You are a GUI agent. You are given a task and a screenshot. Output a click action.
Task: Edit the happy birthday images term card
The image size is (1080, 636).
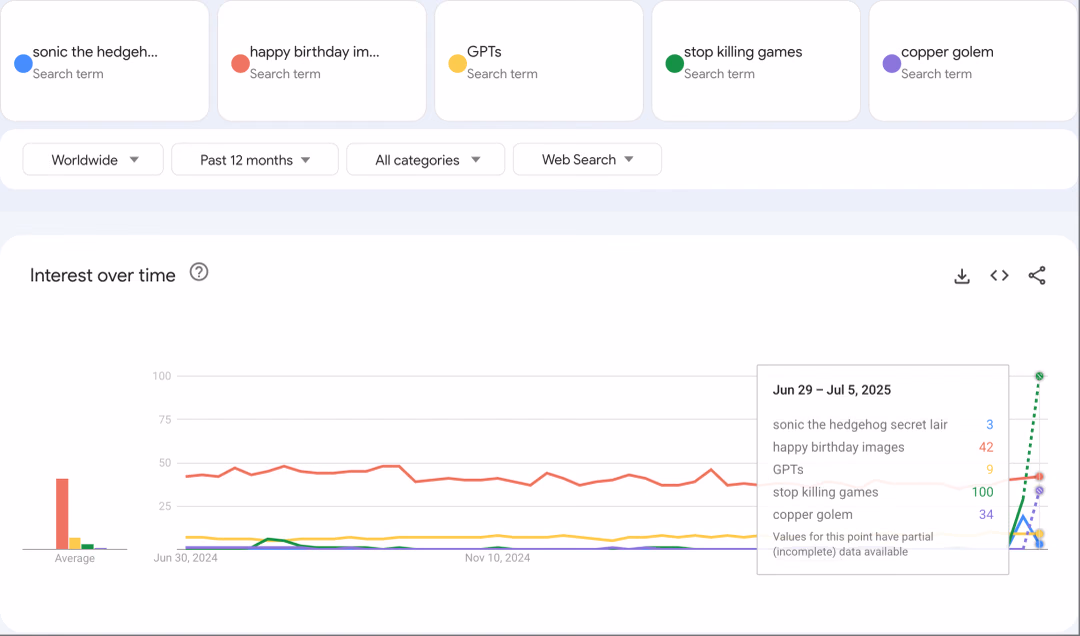(322, 61)
